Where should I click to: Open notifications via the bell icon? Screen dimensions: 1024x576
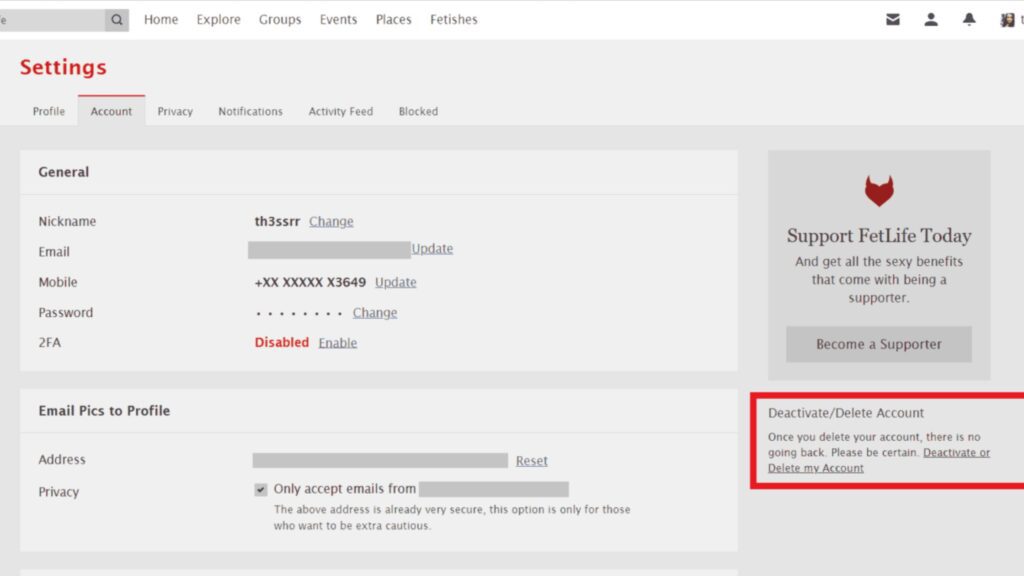pos(969,19)
